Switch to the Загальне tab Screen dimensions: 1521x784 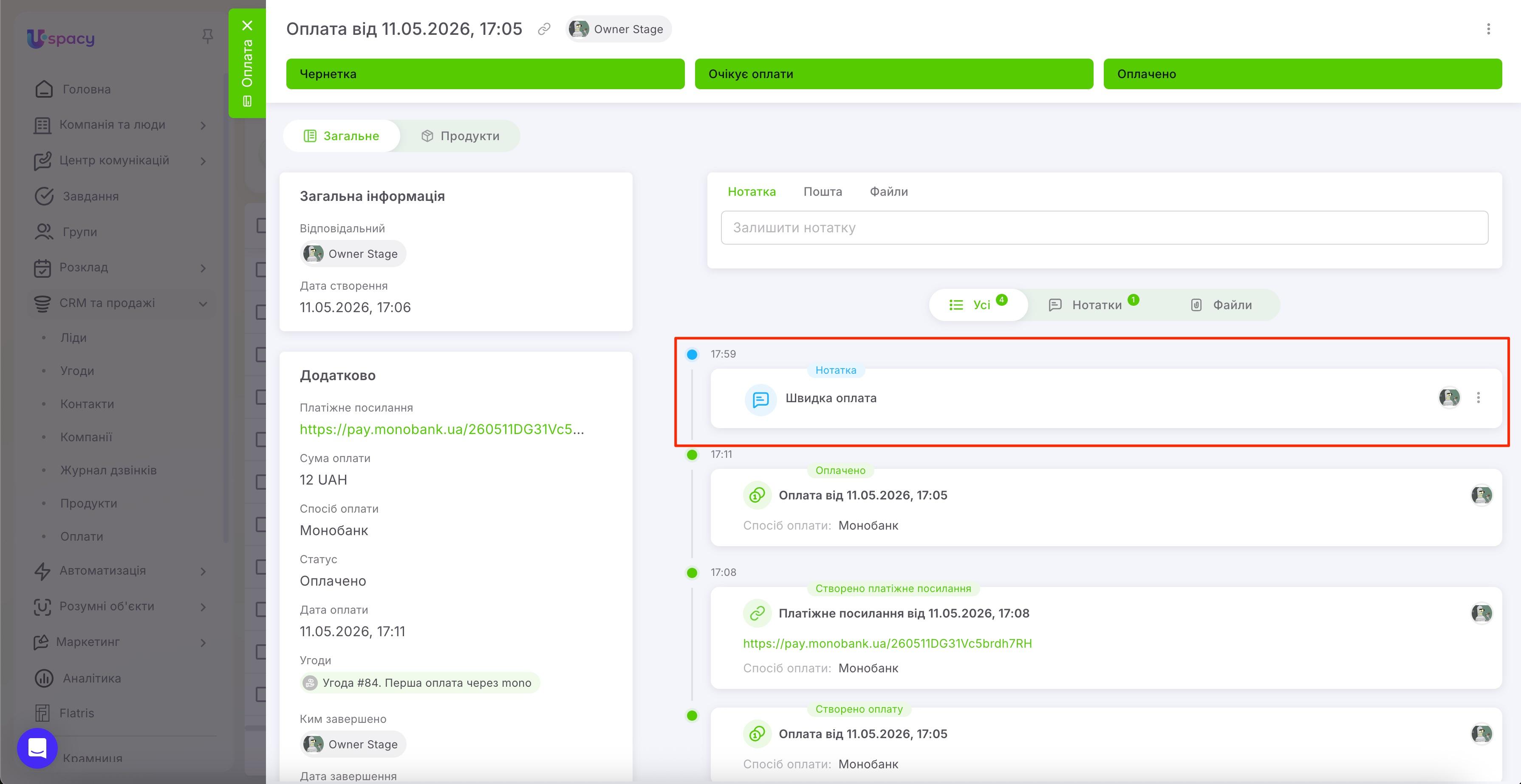341,136
